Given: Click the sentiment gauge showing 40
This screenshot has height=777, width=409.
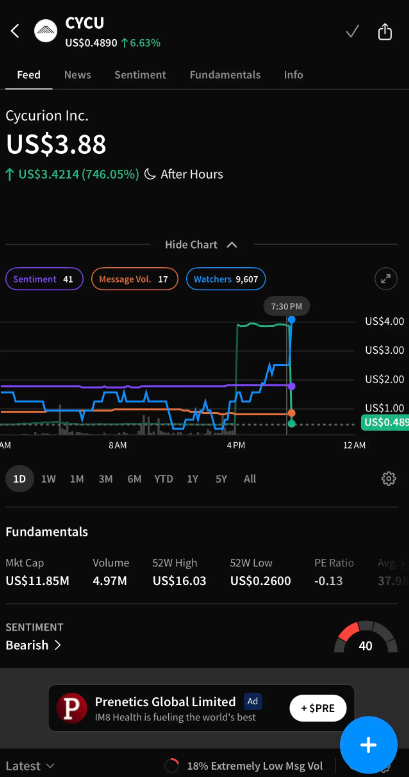Looking at the screenshot, I should click(366, 637).
